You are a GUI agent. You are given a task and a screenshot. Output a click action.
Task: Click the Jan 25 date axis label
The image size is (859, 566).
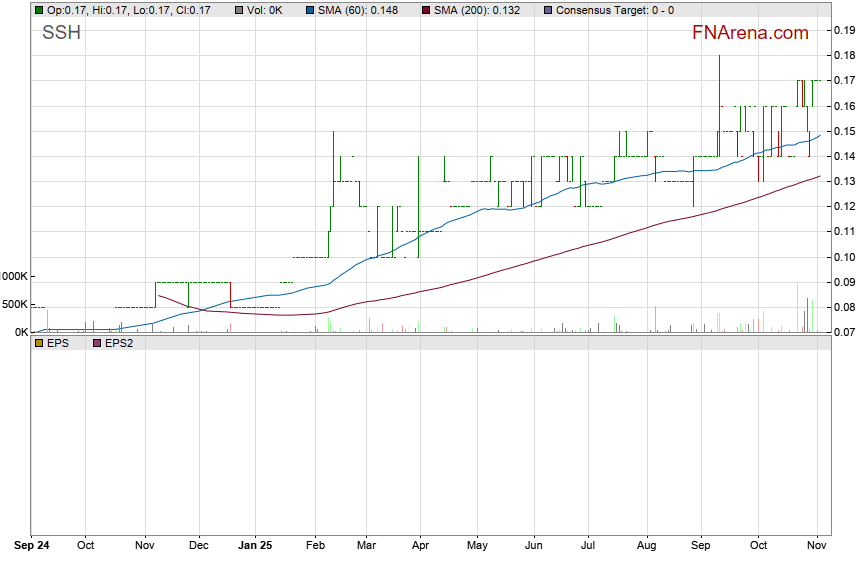257,546
